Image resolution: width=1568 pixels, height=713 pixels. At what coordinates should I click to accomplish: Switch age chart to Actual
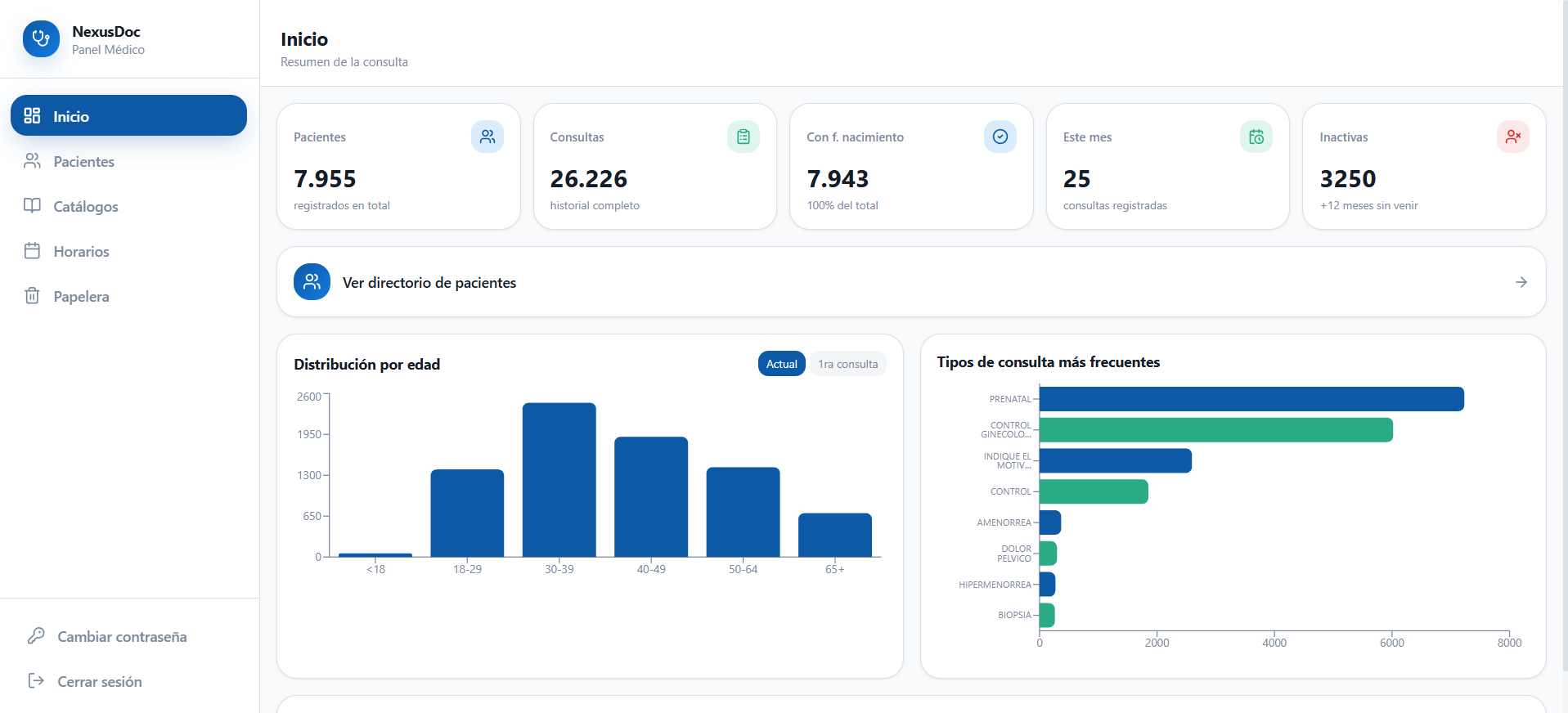click(782, 364)
